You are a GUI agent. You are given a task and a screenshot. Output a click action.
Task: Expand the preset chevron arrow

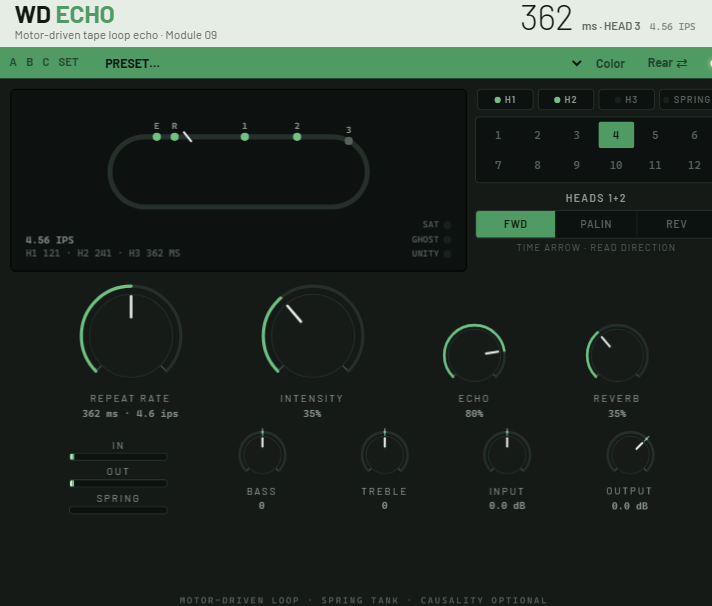click(577, 63)
